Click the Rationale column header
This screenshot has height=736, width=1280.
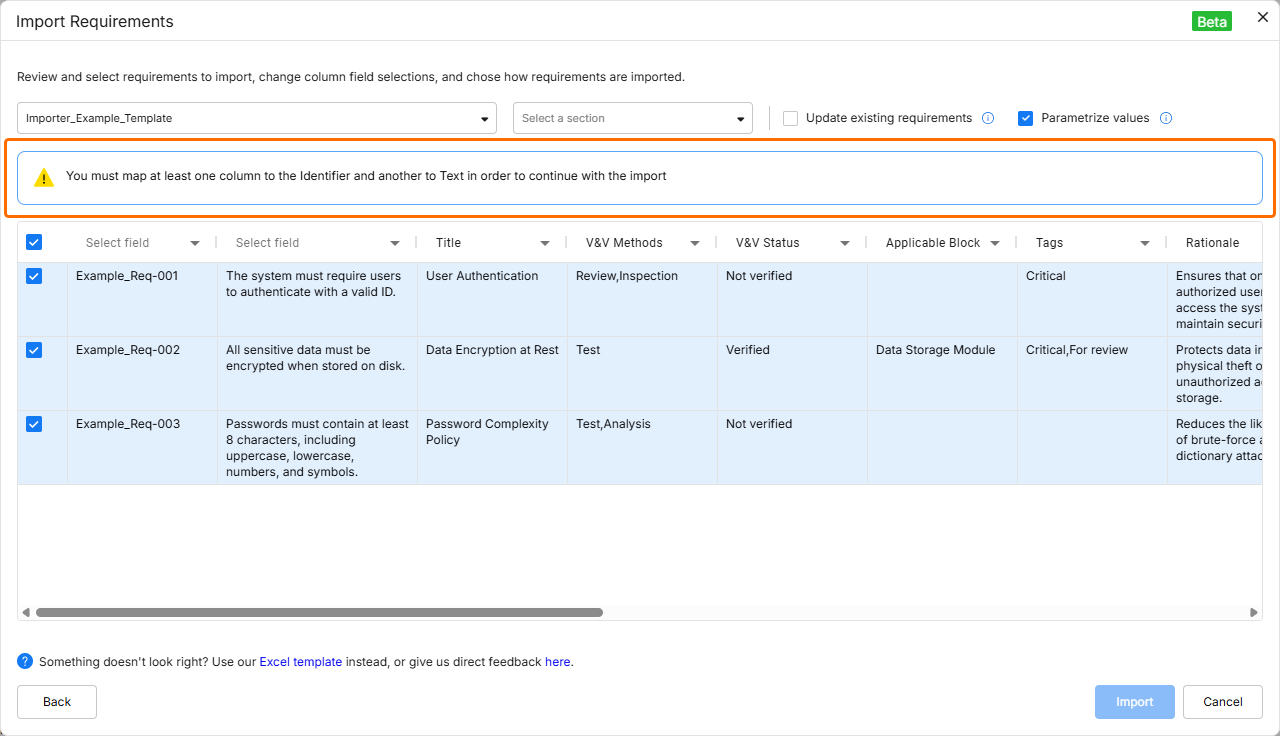1212,243
